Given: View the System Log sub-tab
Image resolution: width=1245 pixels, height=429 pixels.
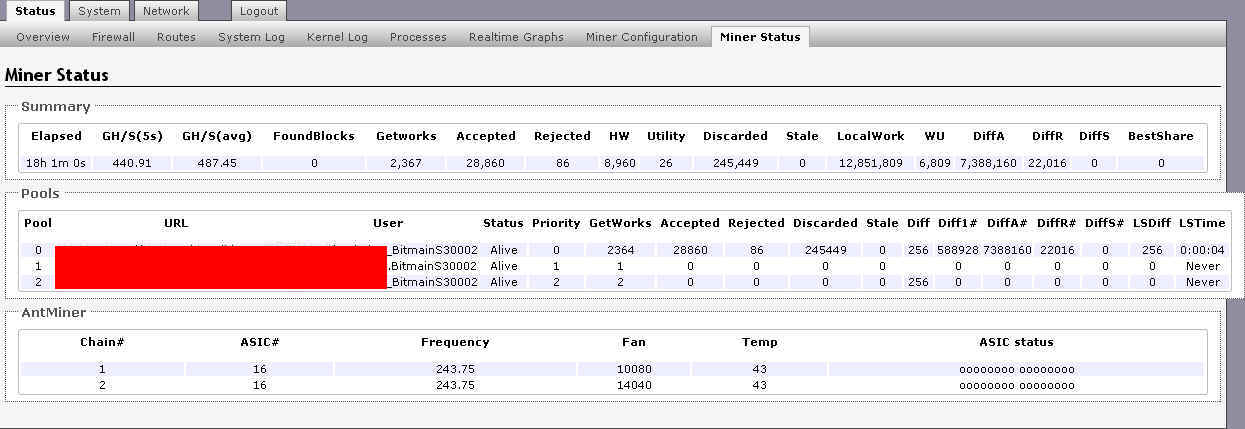Looking at the screenshot, I should (251, 37).
